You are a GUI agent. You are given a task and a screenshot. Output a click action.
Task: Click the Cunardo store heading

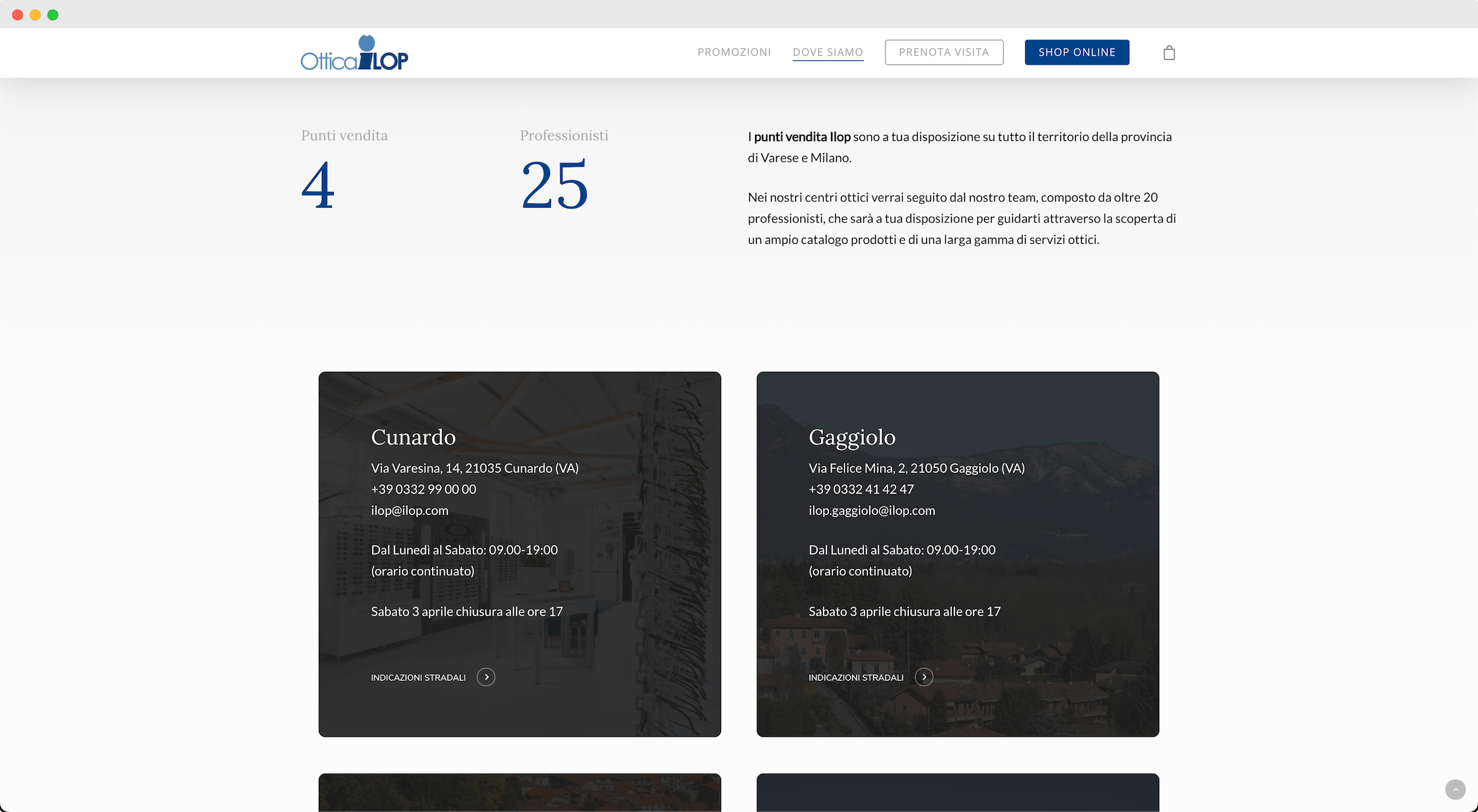point(413,437)
